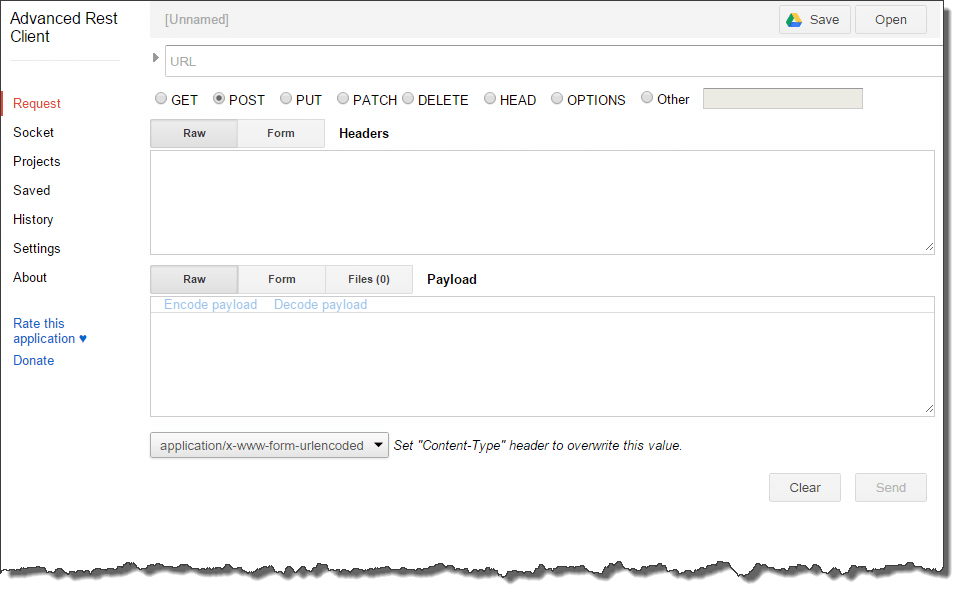
Task: Click inside the Payload text area
Action: click(x=542, y=365)
